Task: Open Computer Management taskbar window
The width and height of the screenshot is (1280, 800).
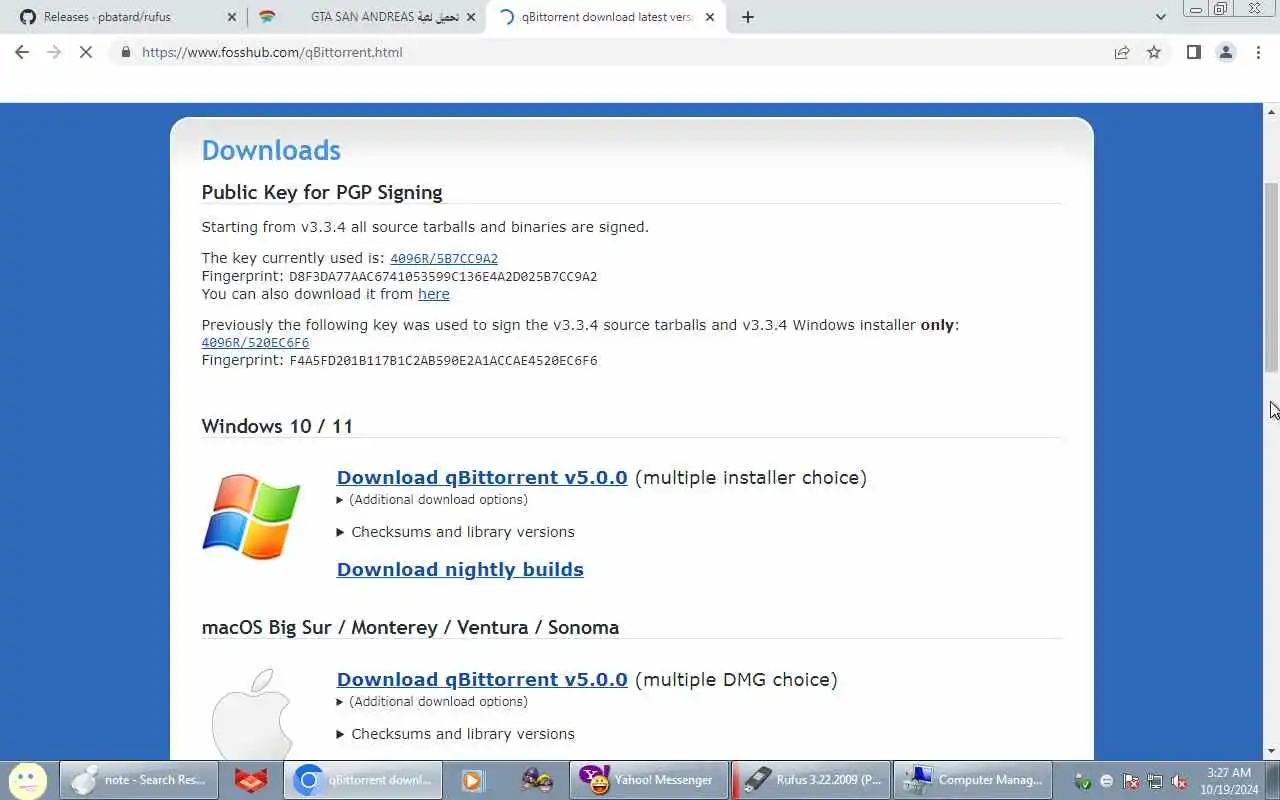Action: pyautogui.click(x=972, y=780)
